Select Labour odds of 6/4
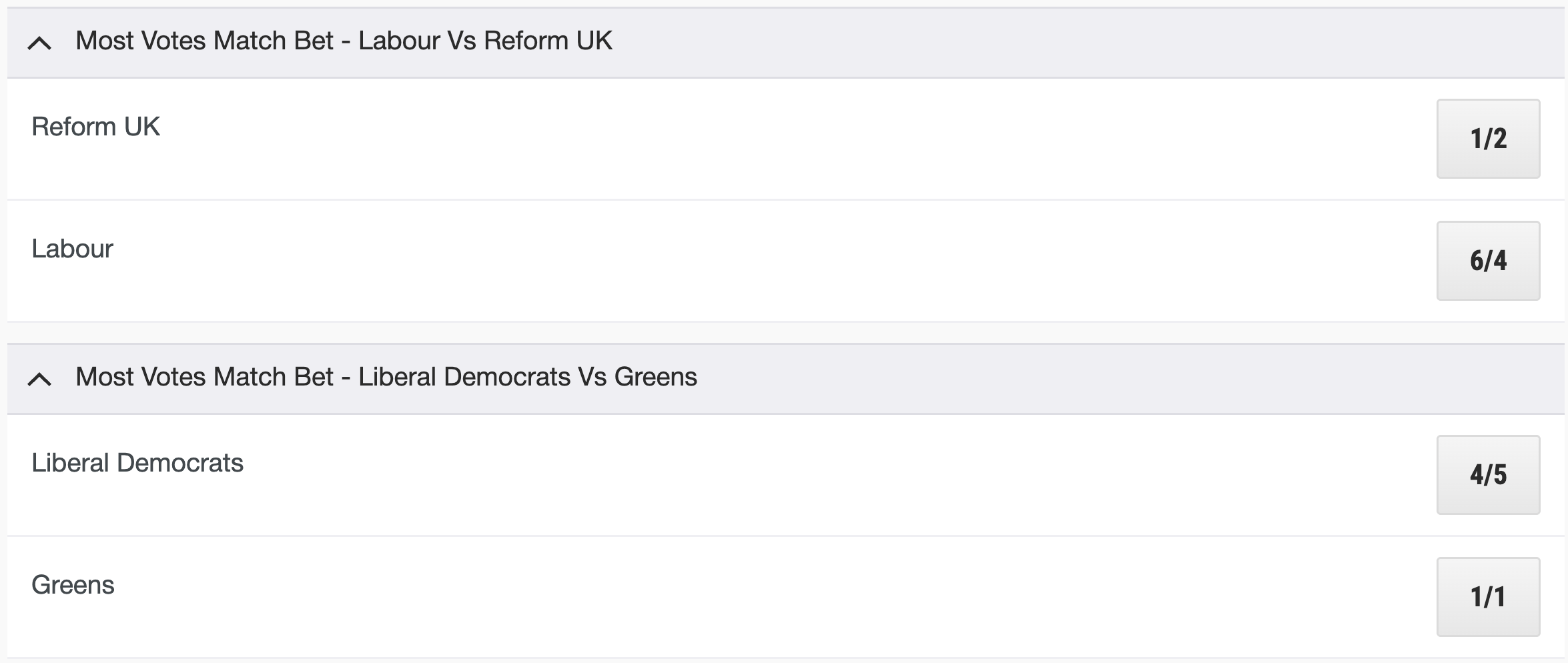The width and height of the screenshot is (1568, 663). pyautogui.click(x=1488, y=261)
